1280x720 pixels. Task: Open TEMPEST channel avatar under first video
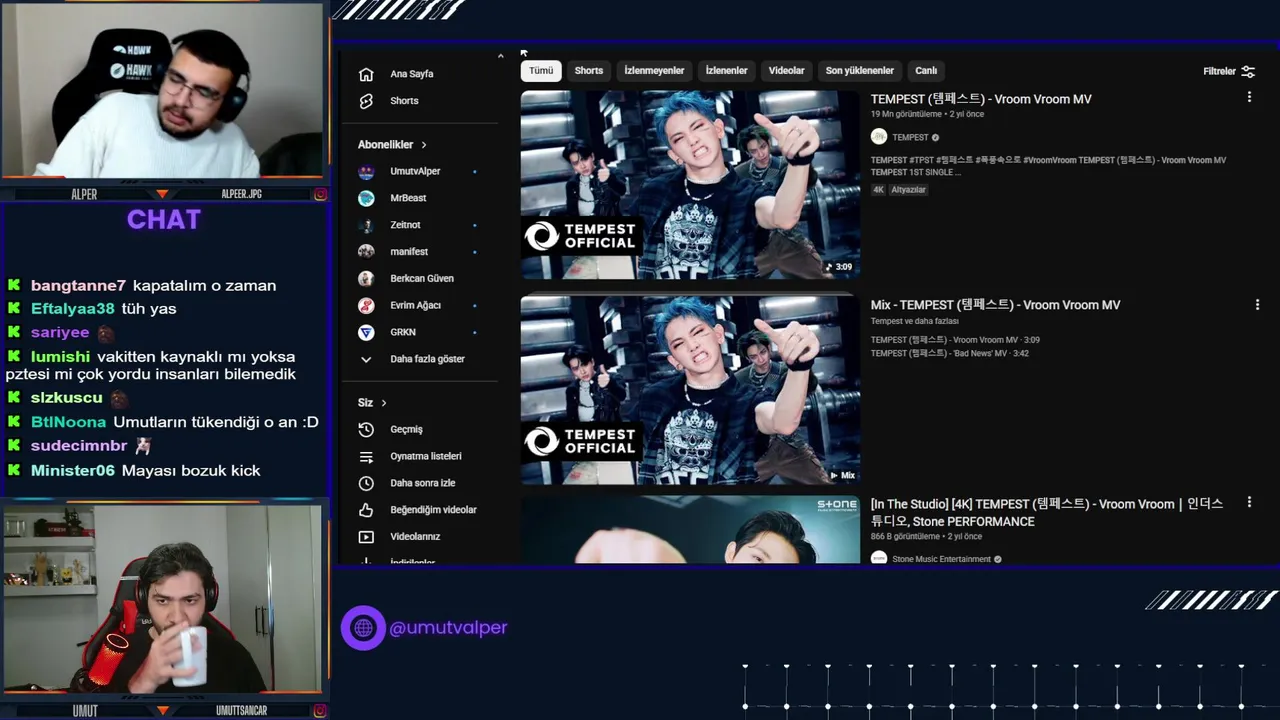tap(879, 137)
